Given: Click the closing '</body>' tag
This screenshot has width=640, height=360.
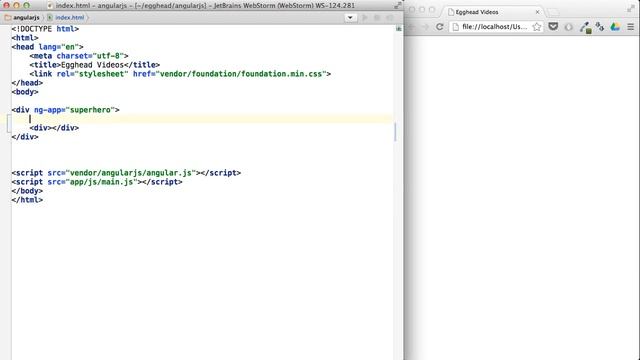Looking at the screenshot, I should pos(27,191).
